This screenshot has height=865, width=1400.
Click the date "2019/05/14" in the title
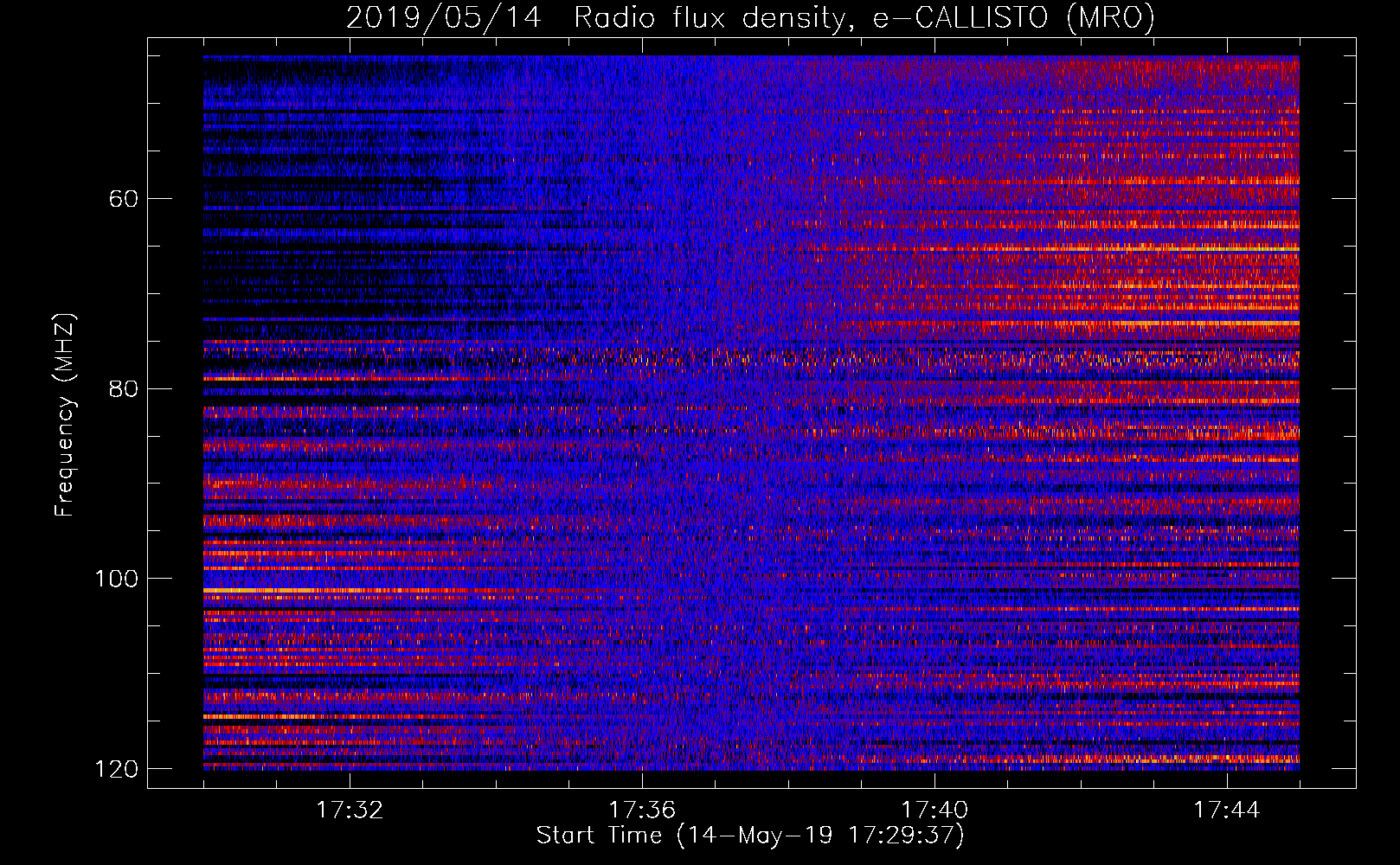coord(444,17)
